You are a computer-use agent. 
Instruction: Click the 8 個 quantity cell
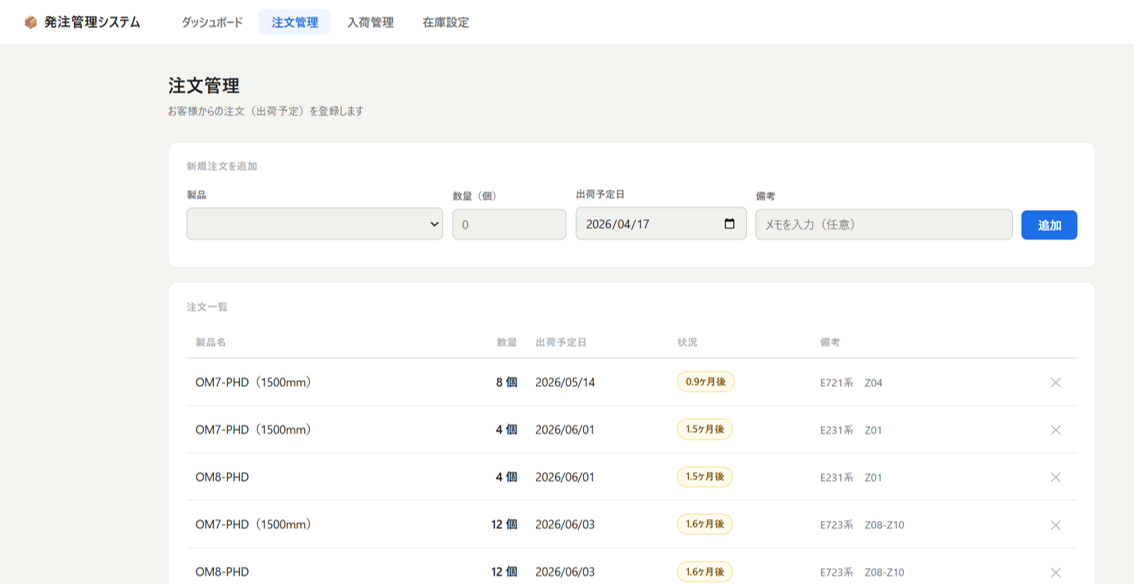tap(506, 382)
